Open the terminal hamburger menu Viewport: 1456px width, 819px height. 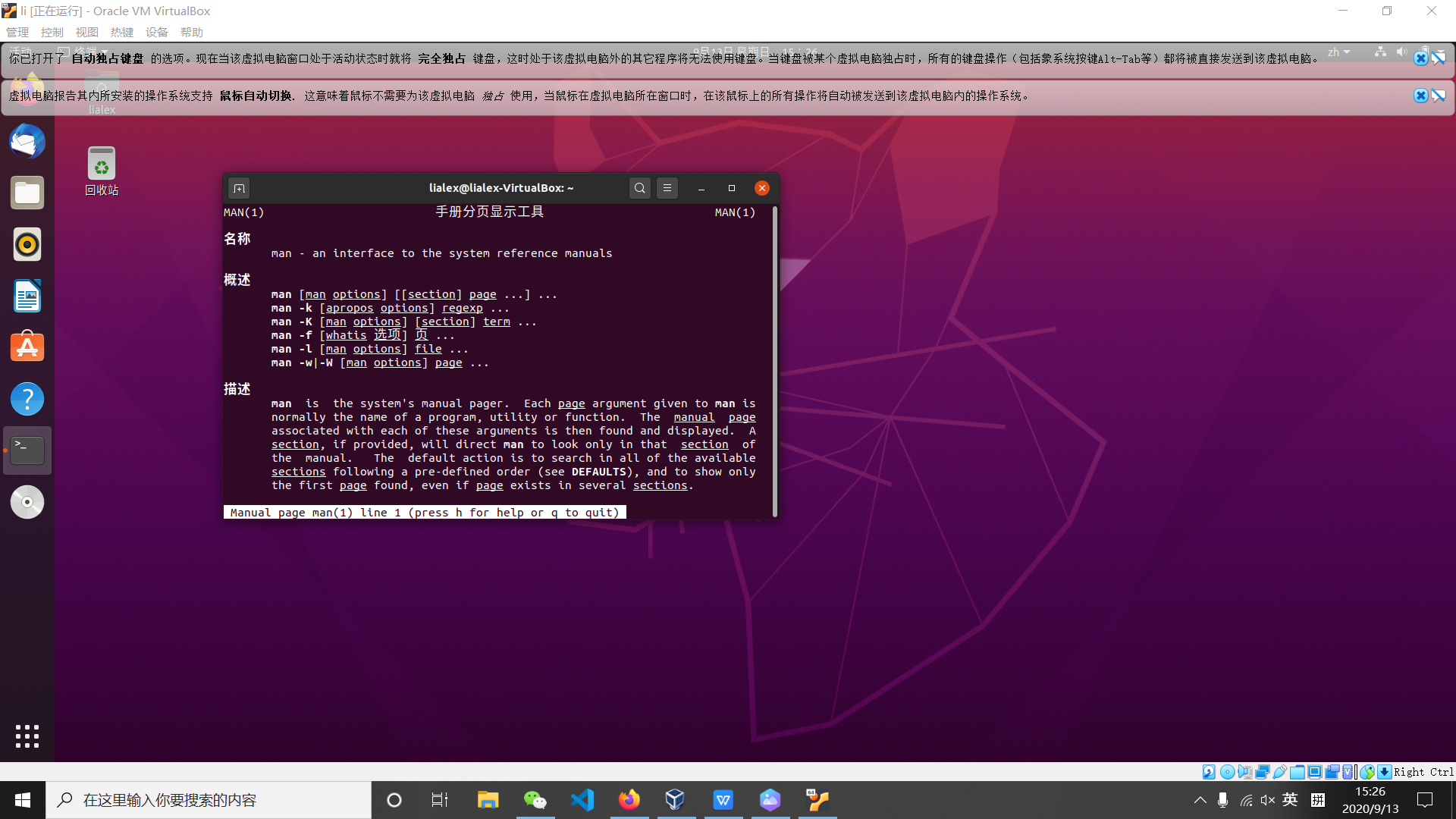pos(667,187)
